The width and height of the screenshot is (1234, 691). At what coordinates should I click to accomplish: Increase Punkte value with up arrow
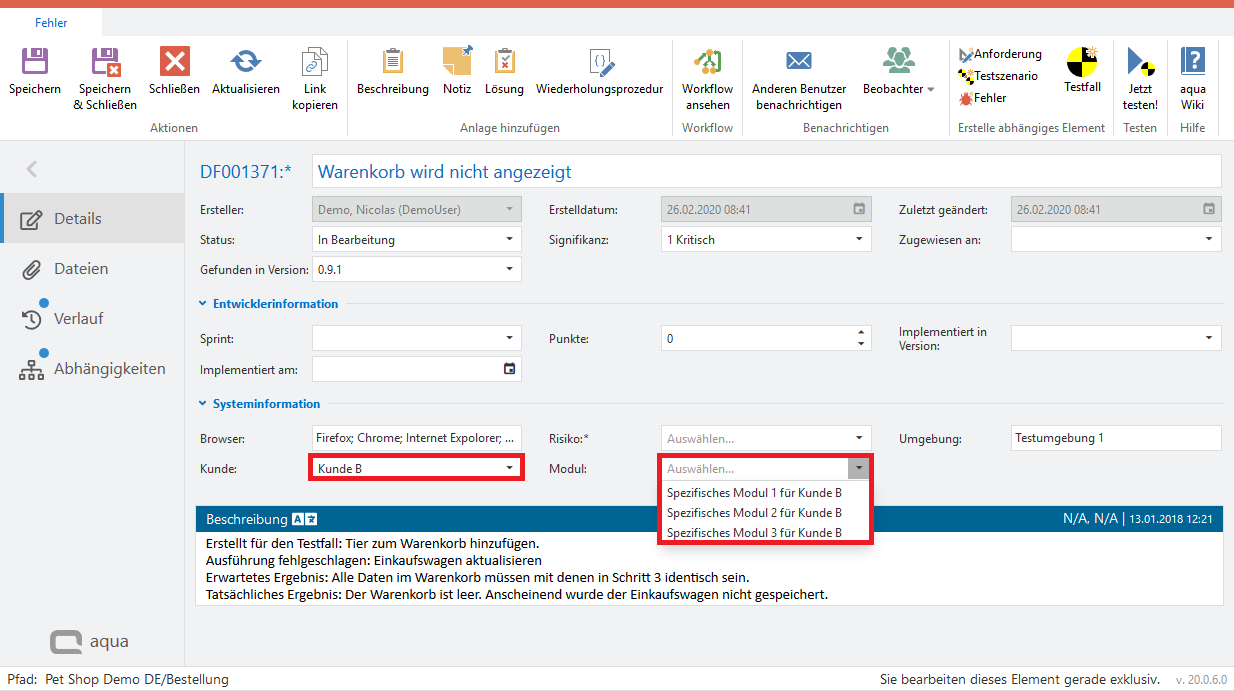861,333
